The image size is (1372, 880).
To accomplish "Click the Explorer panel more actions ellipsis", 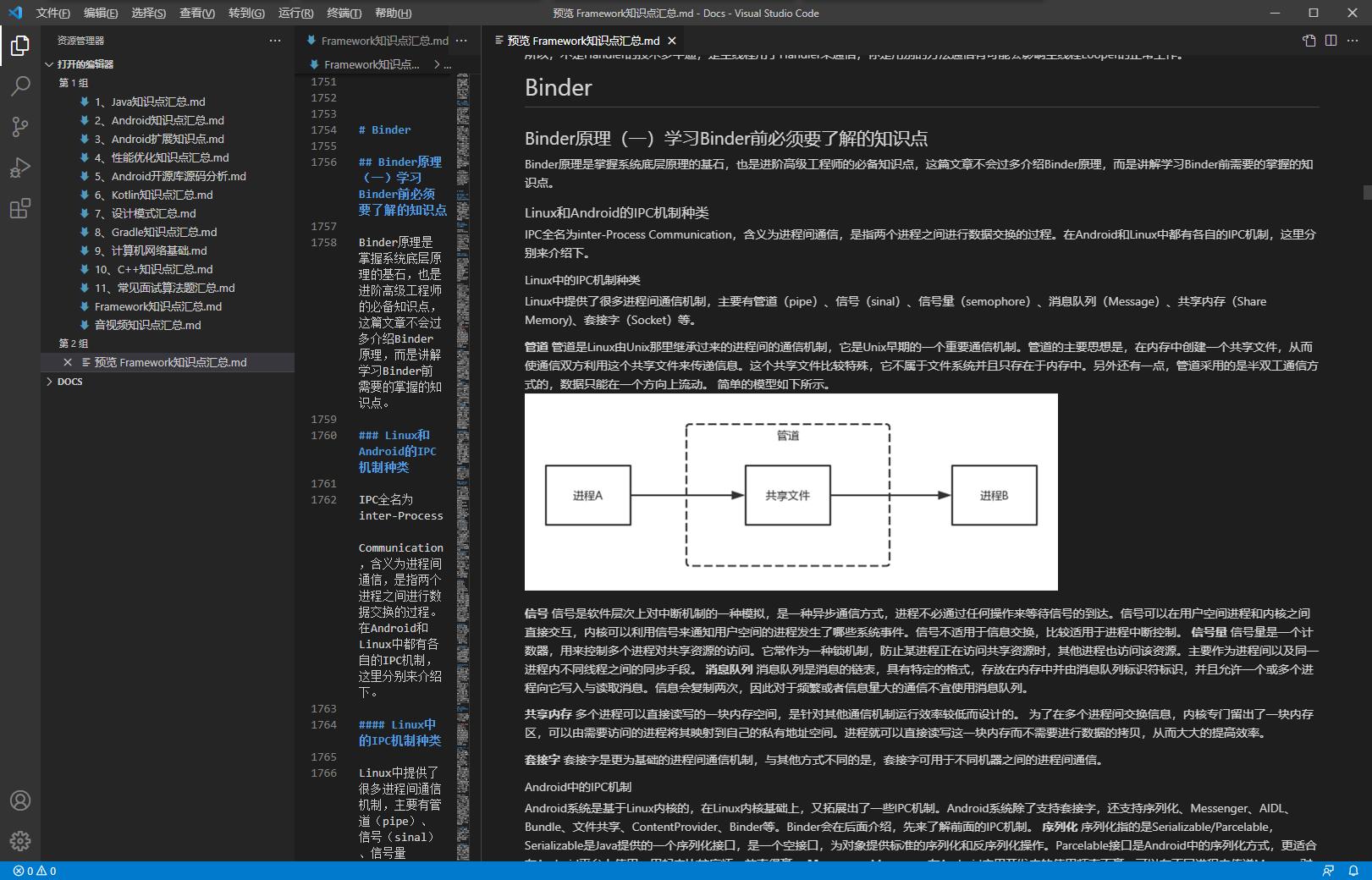I will 275,40.
